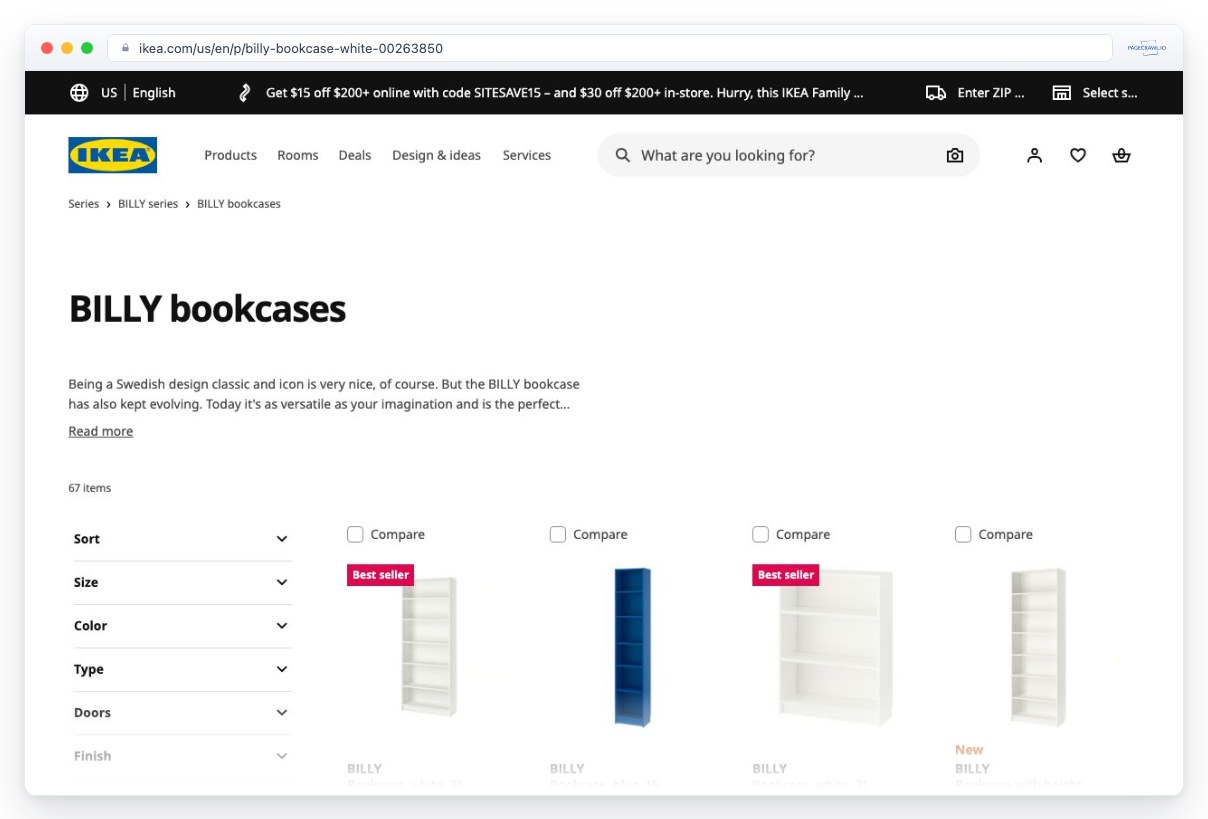Screen dimensions: 1208x819
Task: Check Compare for the blue bookcase
Action: 558,534
